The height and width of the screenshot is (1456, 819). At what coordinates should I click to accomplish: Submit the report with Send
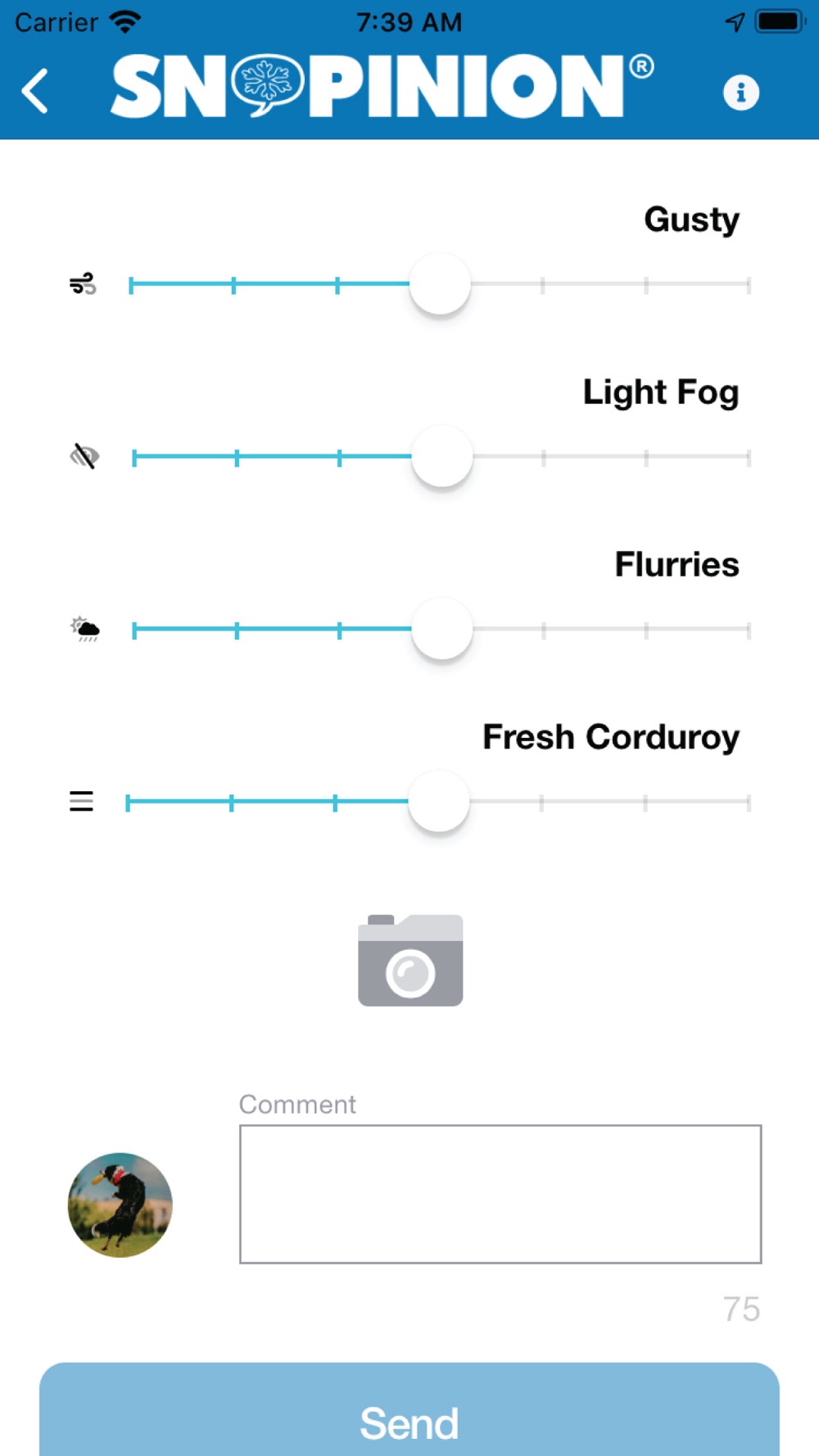tap(409, 1410)
